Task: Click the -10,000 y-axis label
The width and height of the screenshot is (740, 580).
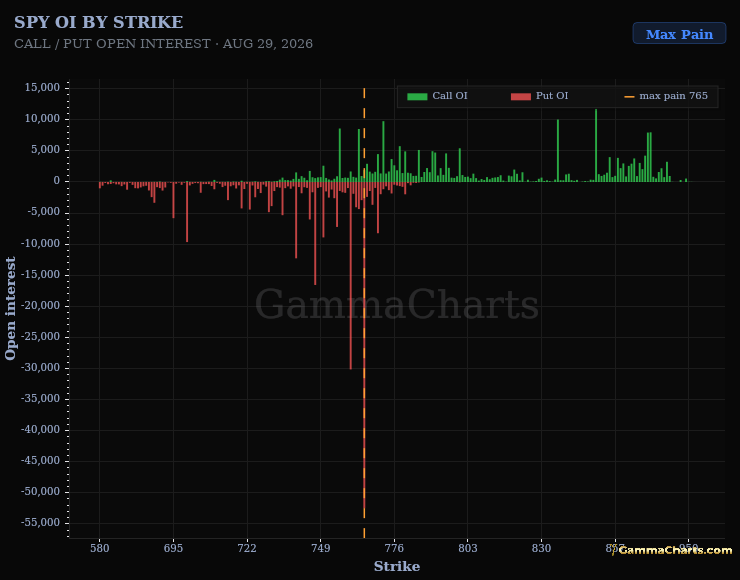Action: coord(41,243)
